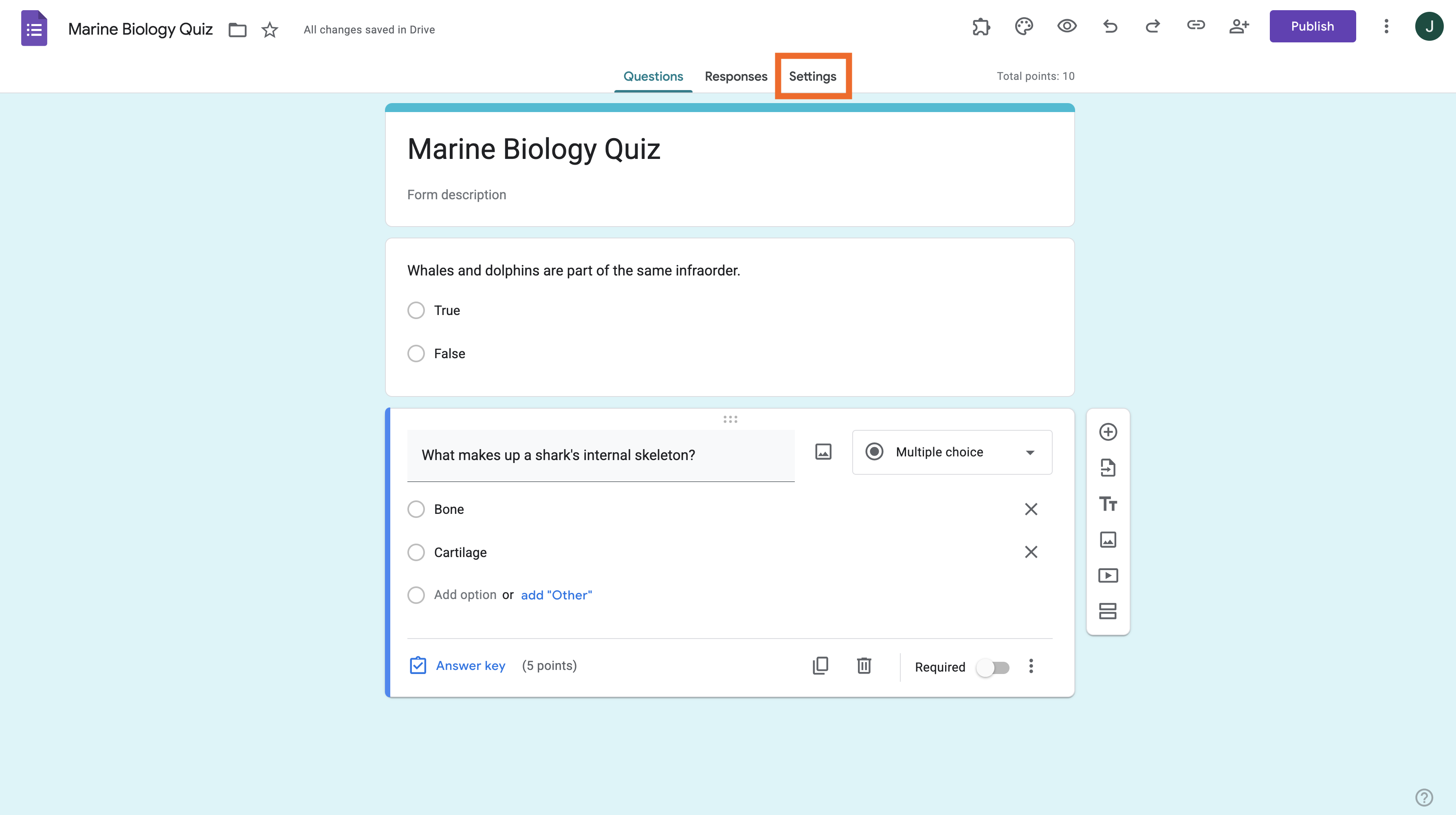Click the undo arrow icon
The width and height of the screenshot is (1456, 815).
(x=1110, y=26)
